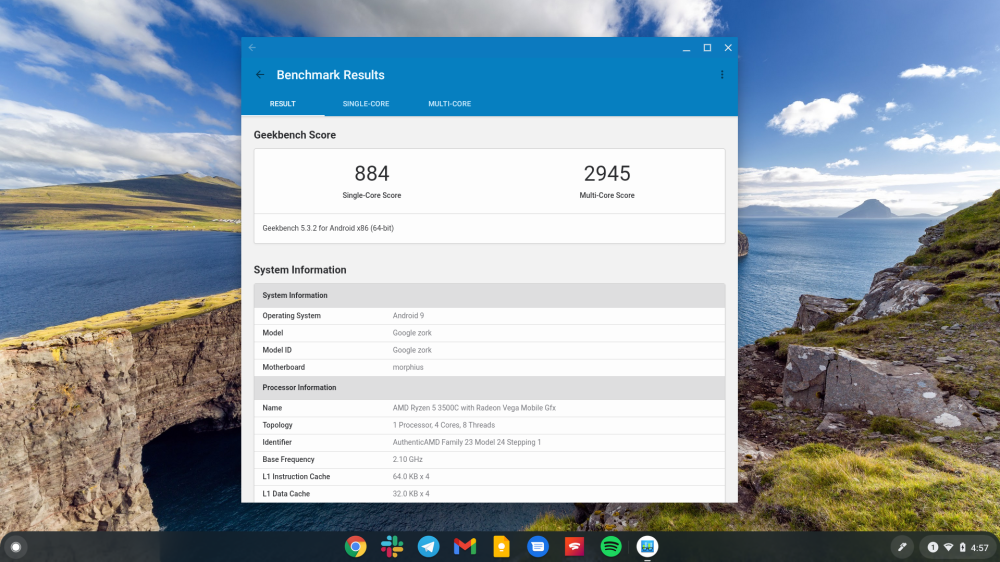Open the Messages app icon

(x=537, y=547)
